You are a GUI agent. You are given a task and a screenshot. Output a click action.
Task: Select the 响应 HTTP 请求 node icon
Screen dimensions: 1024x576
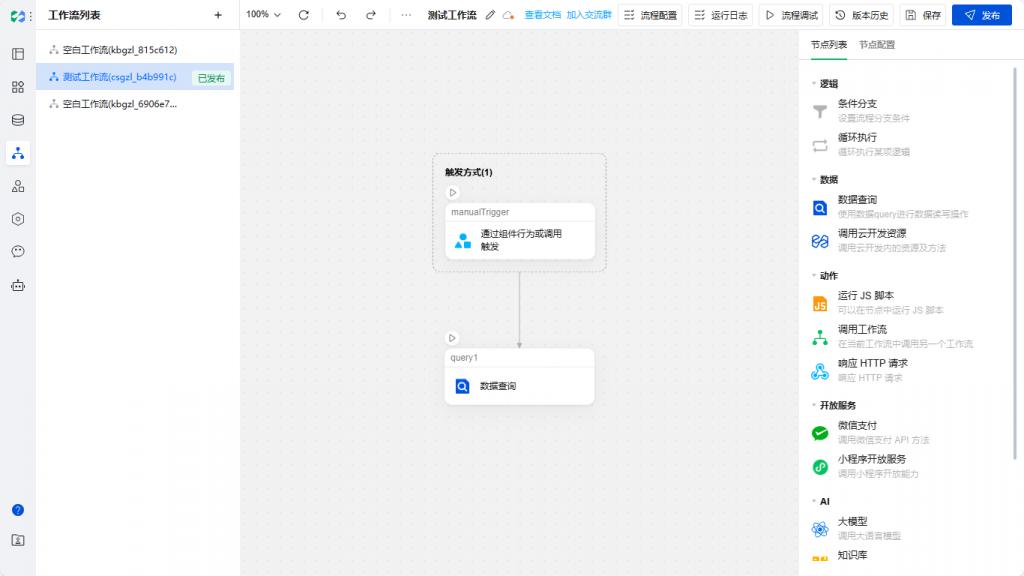[820, 372]
